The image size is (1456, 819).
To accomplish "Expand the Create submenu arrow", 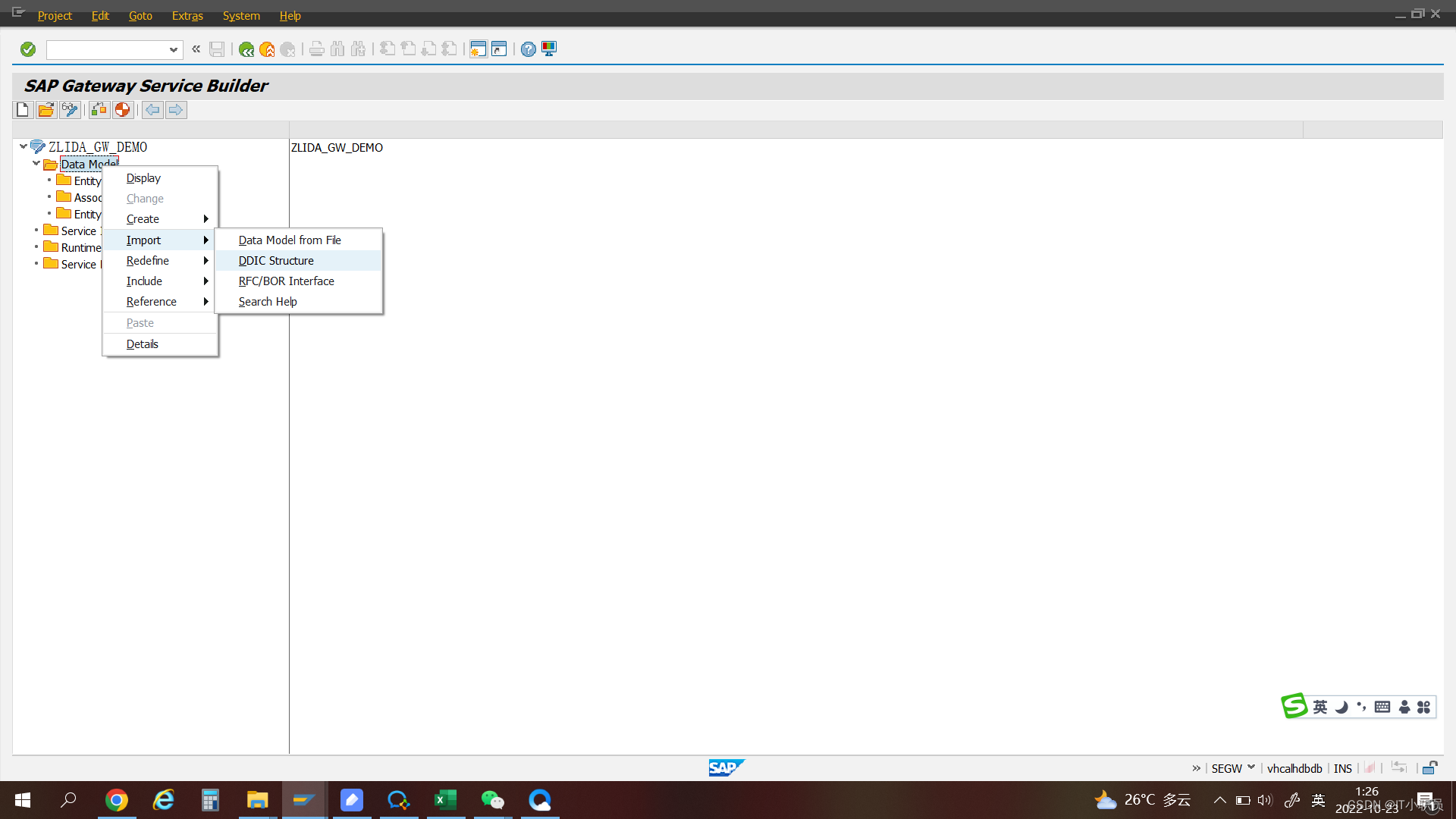I will pos(206,219).
